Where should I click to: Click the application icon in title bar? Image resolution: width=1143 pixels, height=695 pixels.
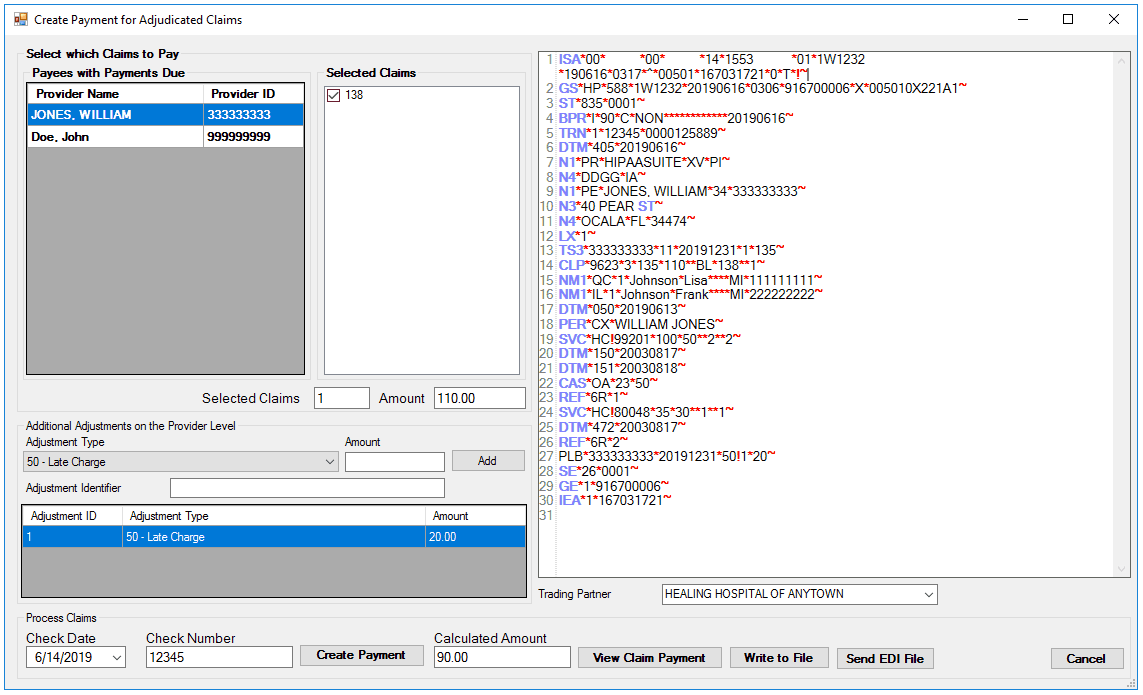20,19
